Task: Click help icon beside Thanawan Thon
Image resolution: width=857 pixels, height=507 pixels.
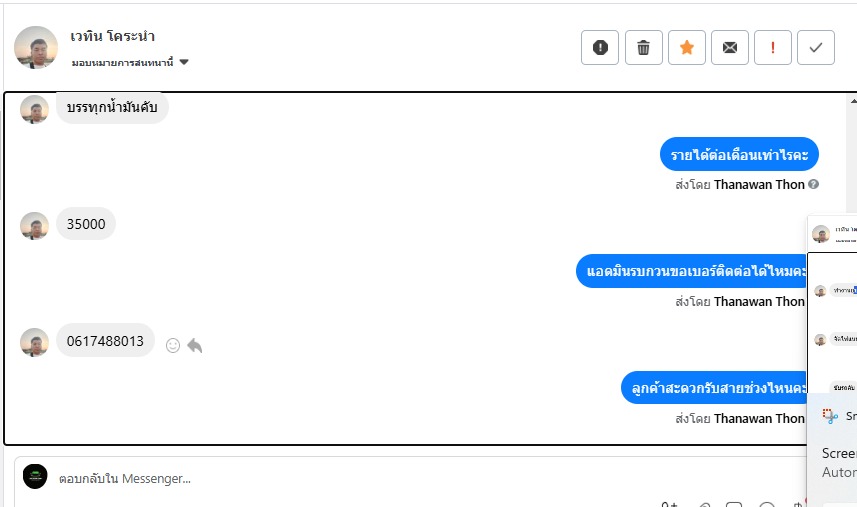Action: tap(814, 185)
